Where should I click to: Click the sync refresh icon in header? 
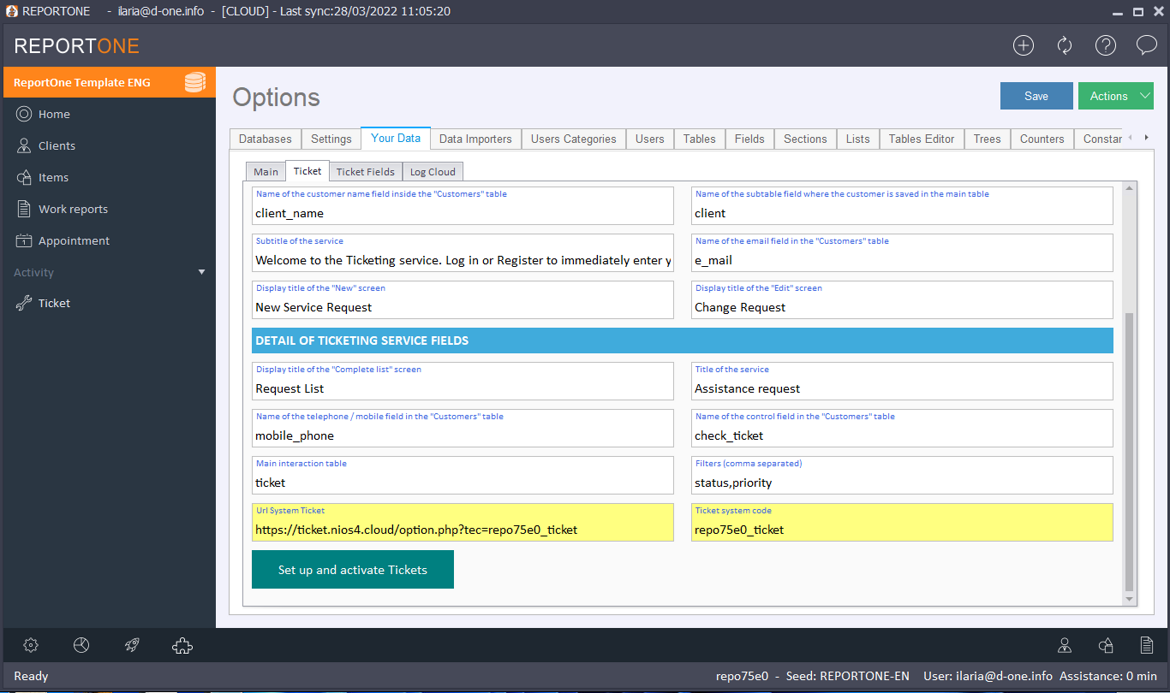[x=1064, y=45]
